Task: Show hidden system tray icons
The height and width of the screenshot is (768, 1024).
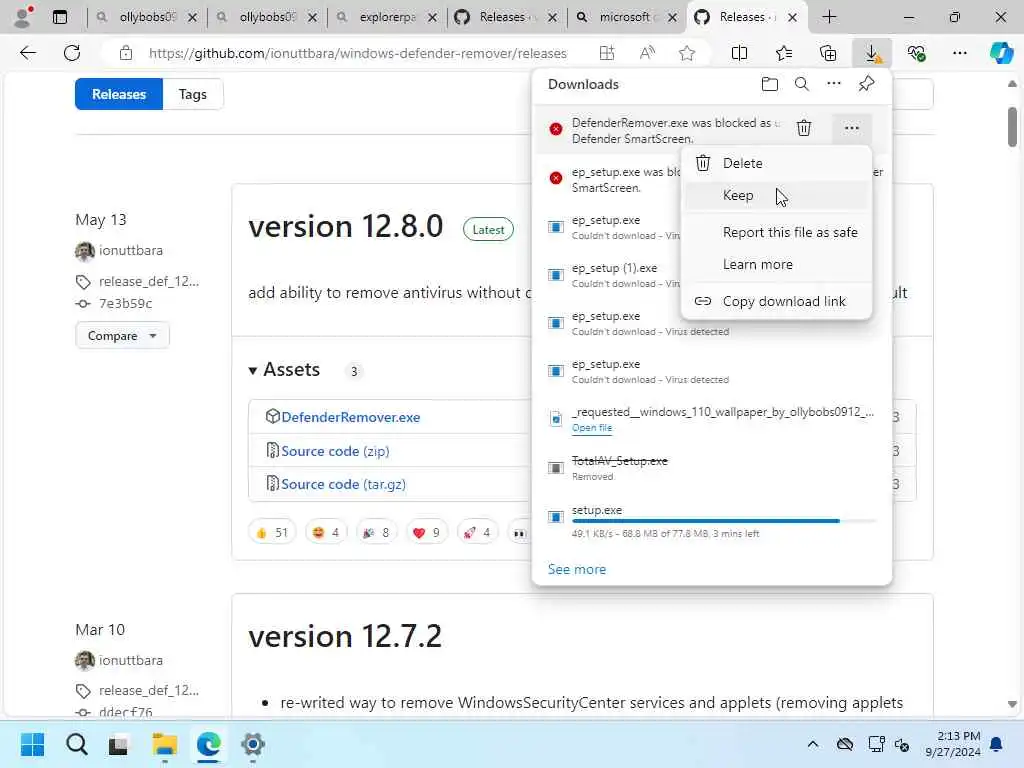Action: [x=812, y=744]
